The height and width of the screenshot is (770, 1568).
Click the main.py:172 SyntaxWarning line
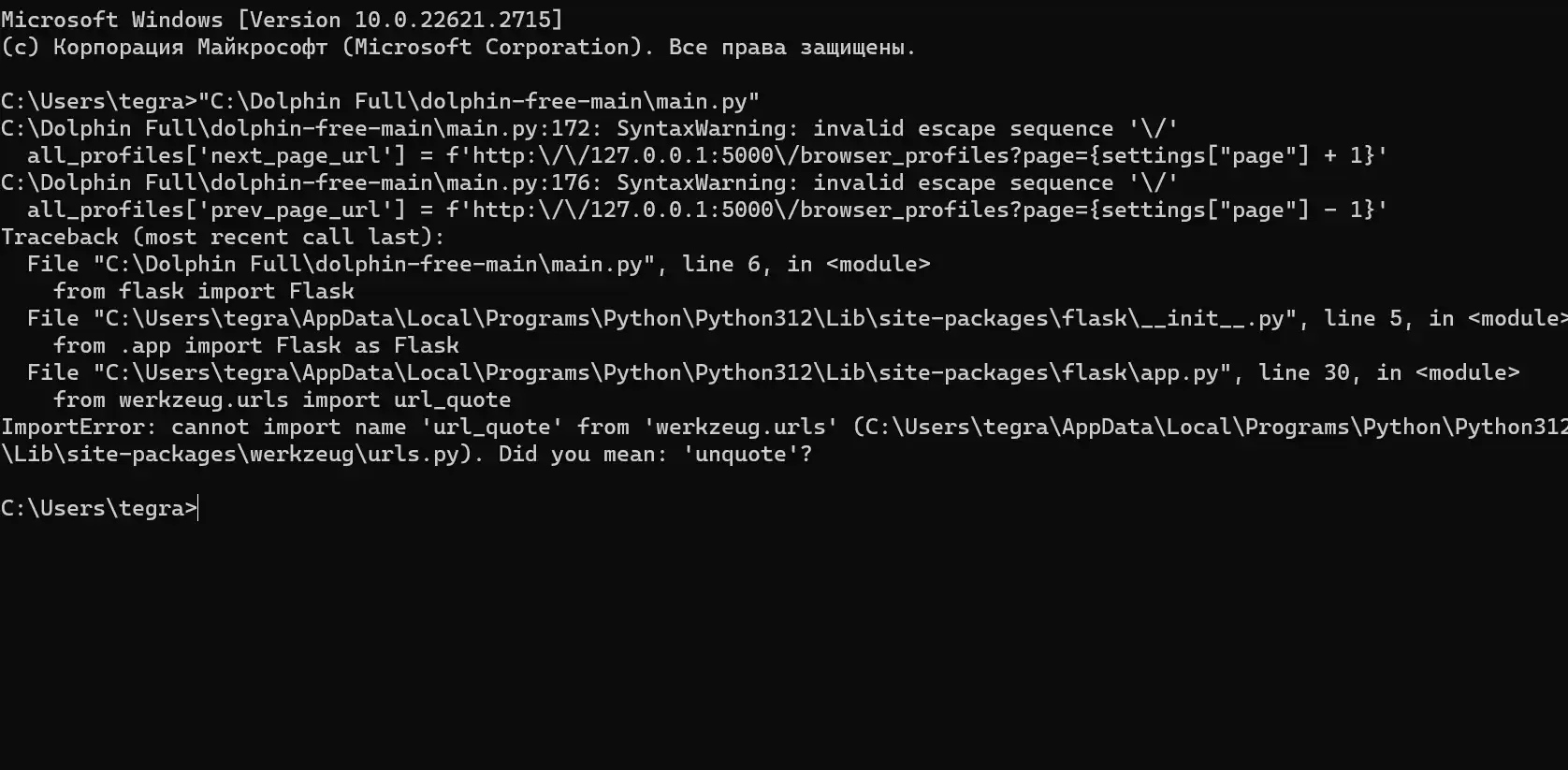tap(589, 128)
